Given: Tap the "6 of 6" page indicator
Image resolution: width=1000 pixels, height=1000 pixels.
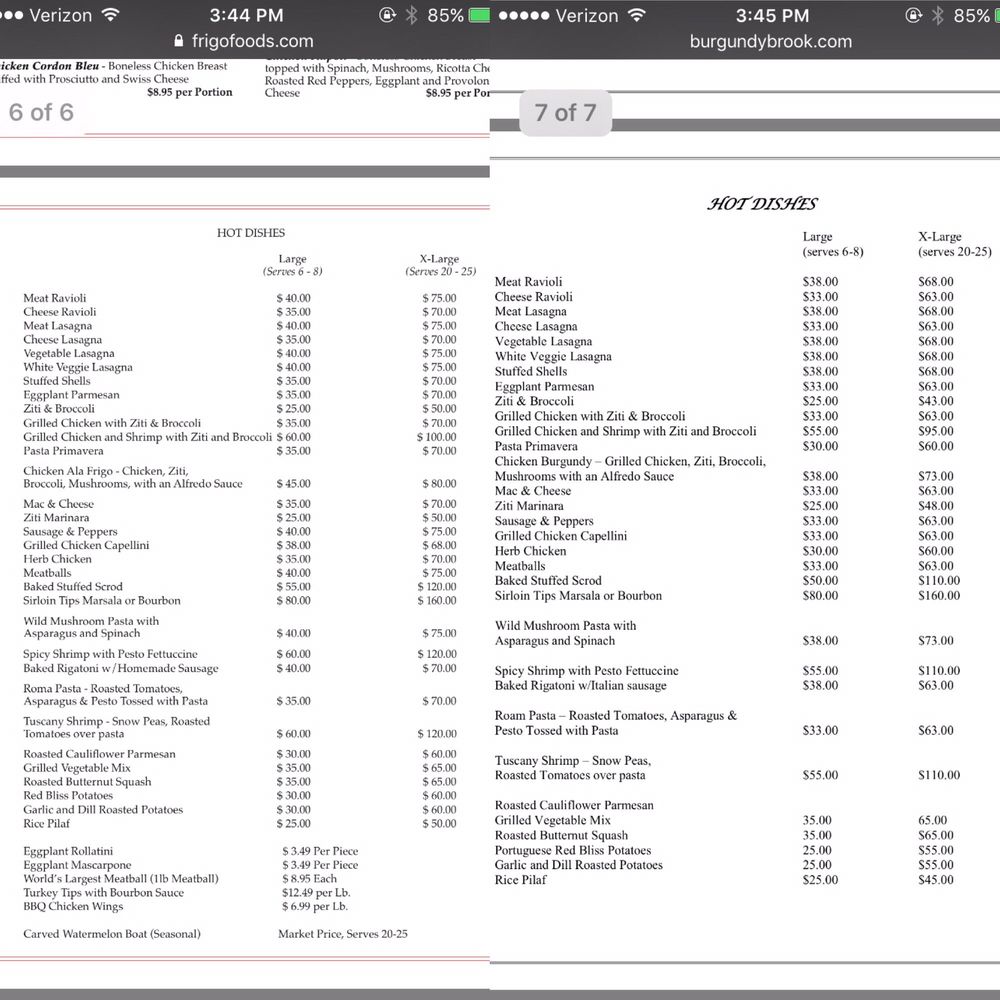Looking at the screenshot, I should pos(41,112).
